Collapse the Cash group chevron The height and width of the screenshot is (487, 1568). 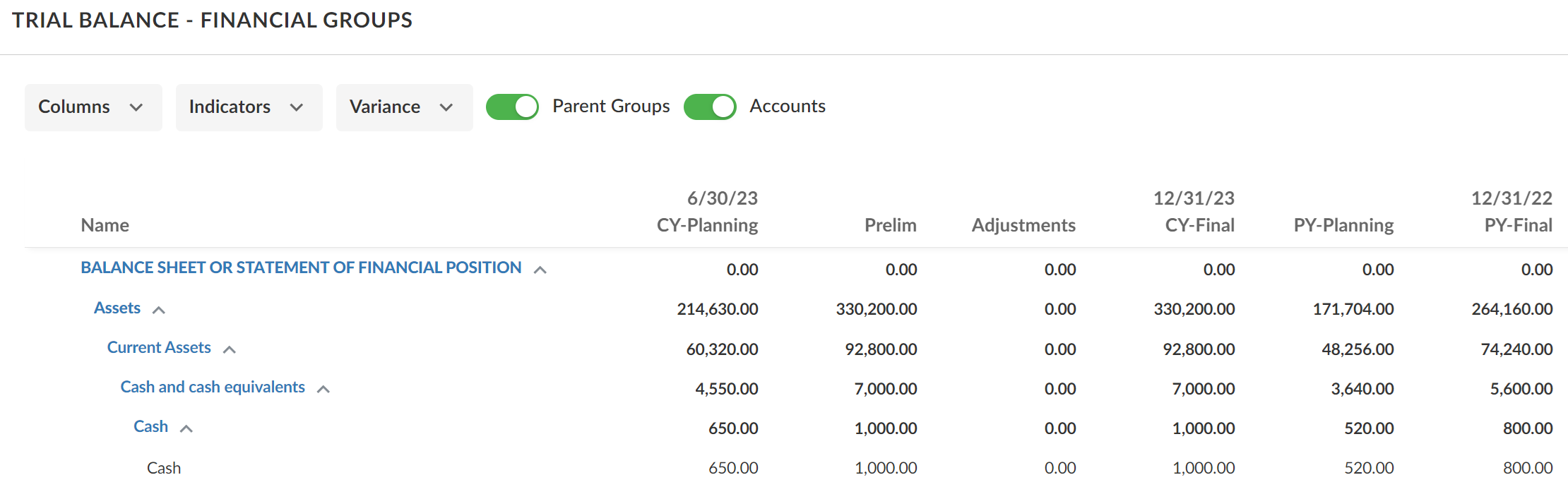pyautogui.click(x=186, y=428)
